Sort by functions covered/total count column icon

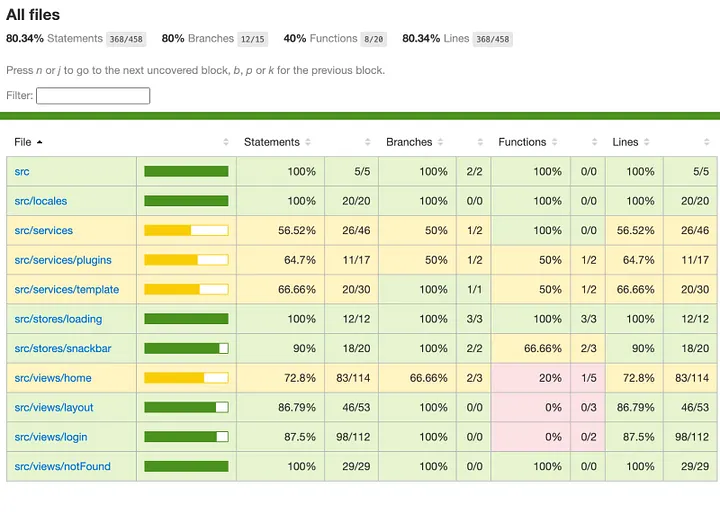pyautogui.click(x=595, y=142)
